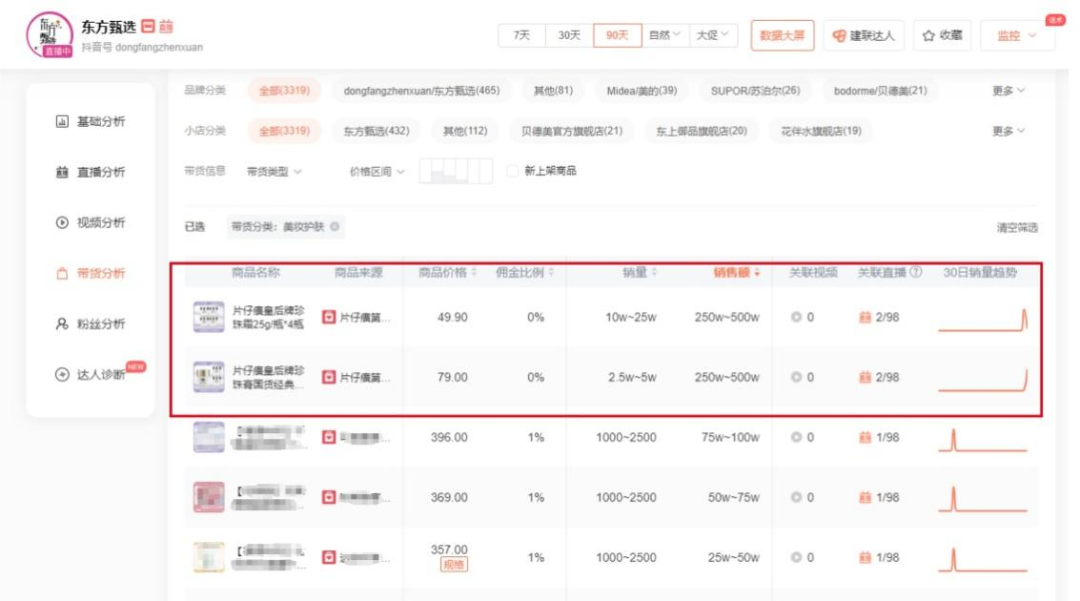Image resolution: width=1080 pixels, height=601 pixels.
Task: Filter brand by bodorme/贝德美(21)
Action: 880,91
